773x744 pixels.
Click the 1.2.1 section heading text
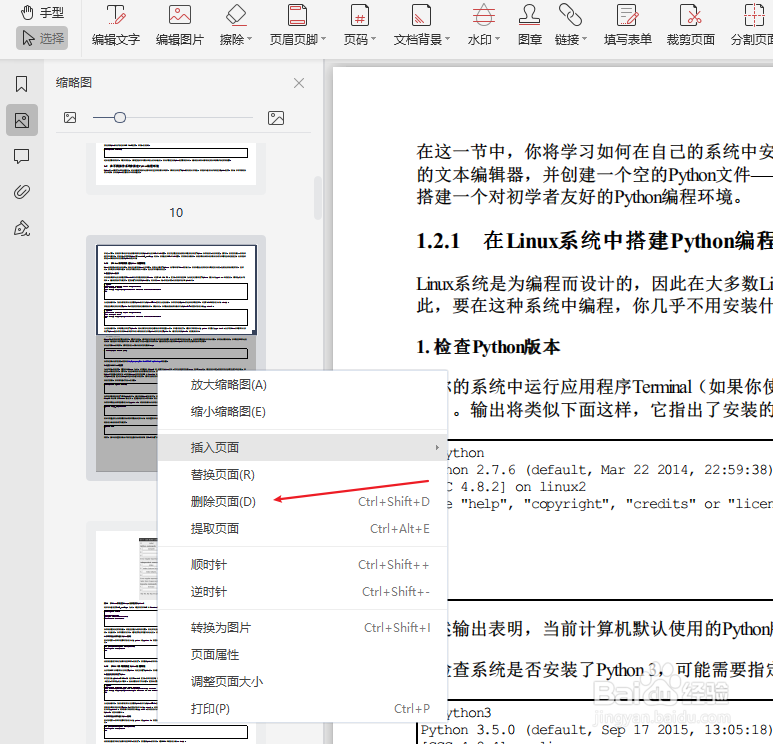[x=595, y=241]
